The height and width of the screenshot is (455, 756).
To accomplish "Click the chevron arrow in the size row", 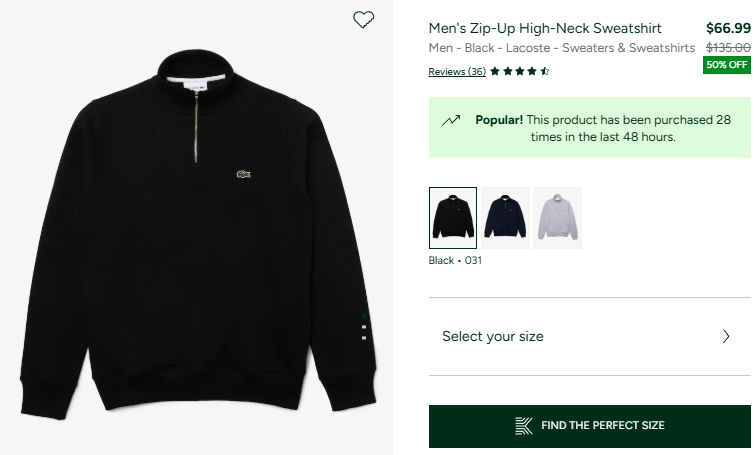I will [x=727, y=336].
